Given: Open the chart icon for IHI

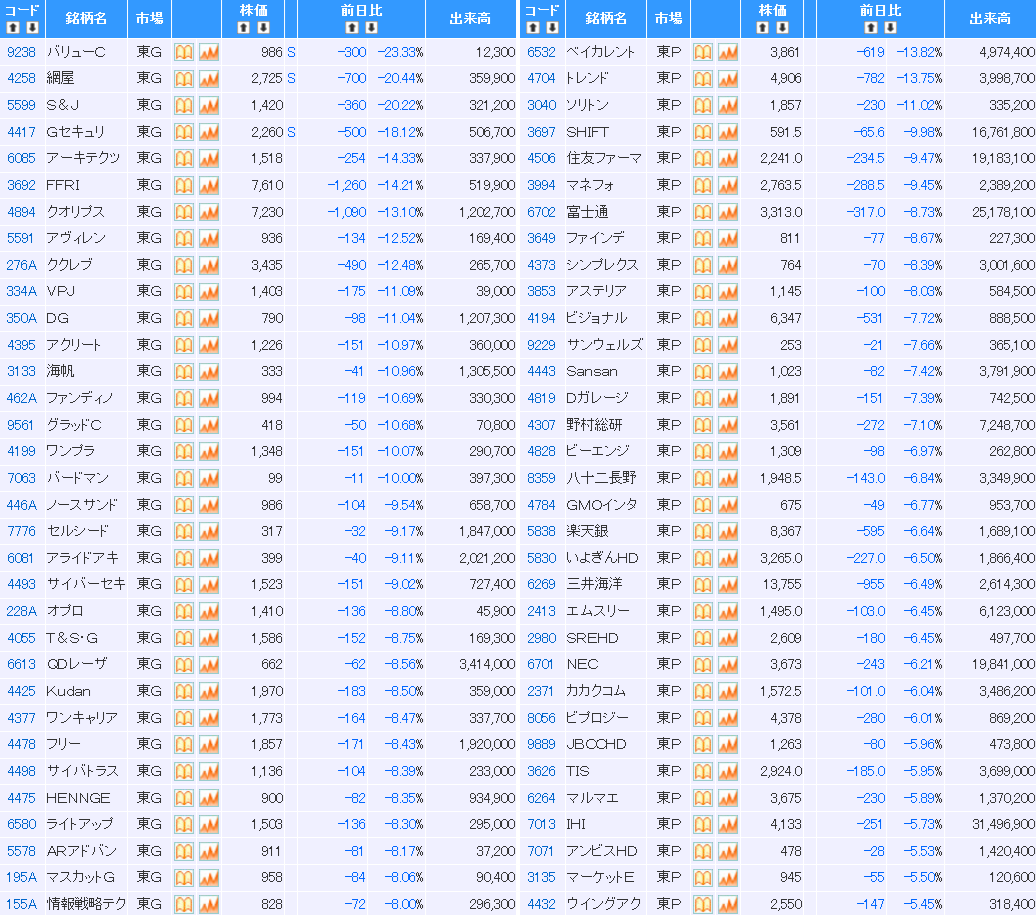Looking at the screenshot, I should pos(728,824).
